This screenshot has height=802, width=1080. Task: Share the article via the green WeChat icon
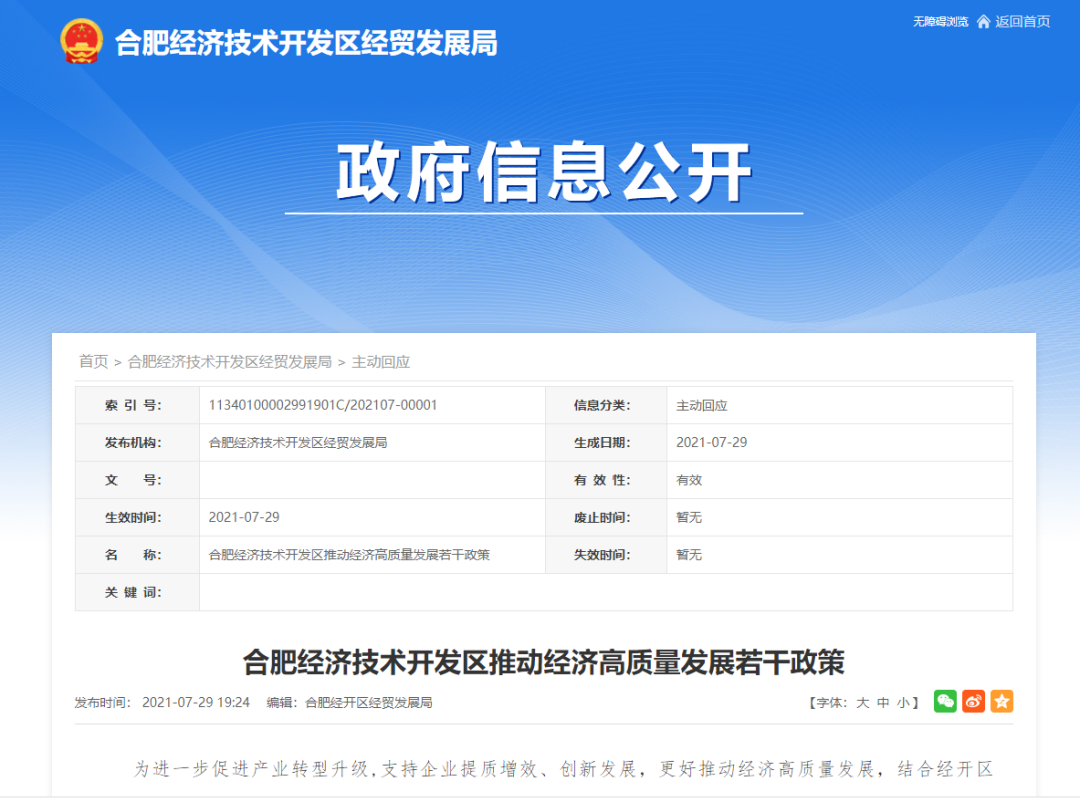click(x=945, y=701)
